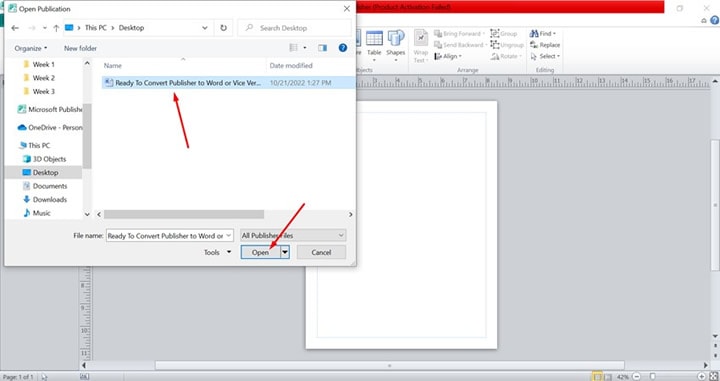Click Wrap Text in Publisher ribbon
This screenshot has height=381, width=720.
click(421, 46)
